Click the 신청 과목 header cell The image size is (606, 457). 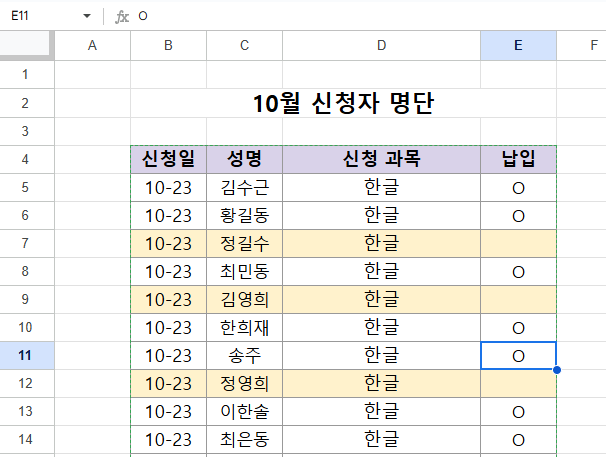point(381,159)
